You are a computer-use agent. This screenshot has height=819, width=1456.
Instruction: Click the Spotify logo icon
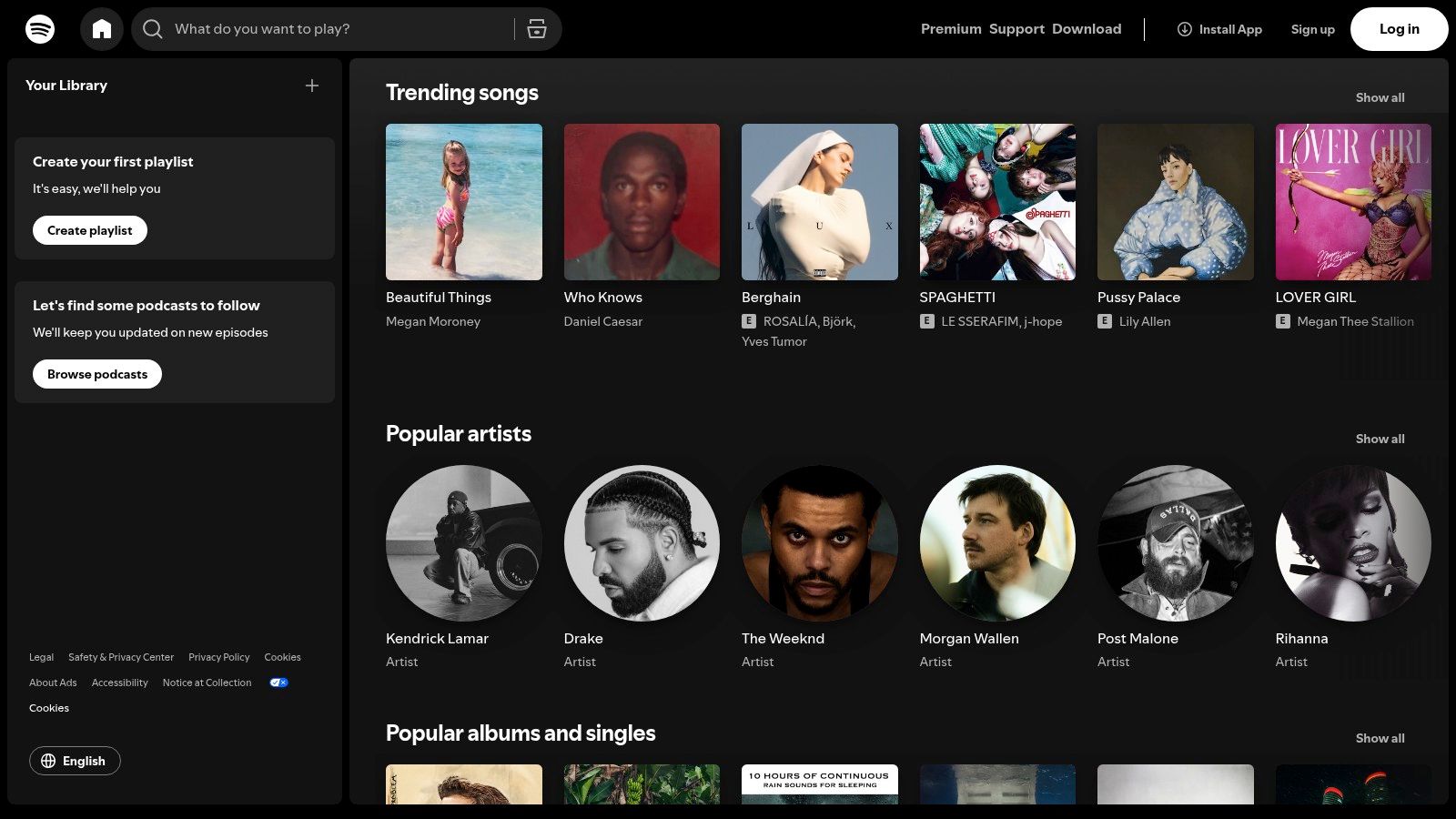pos(39,28)
